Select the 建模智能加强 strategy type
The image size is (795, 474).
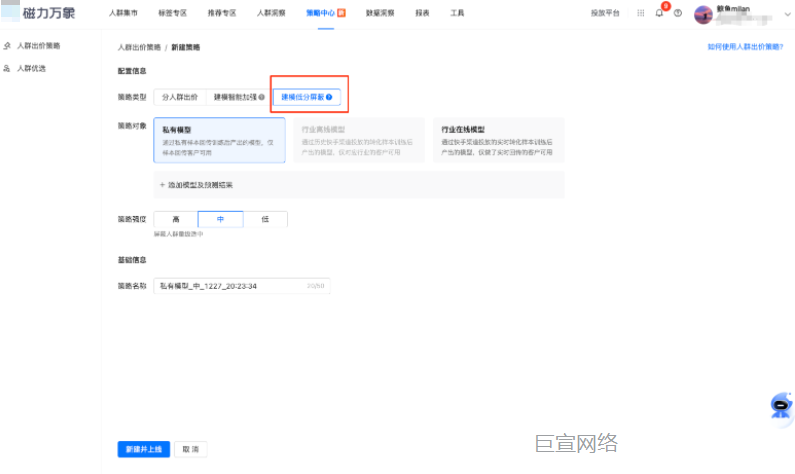click(x=239, y=97)
